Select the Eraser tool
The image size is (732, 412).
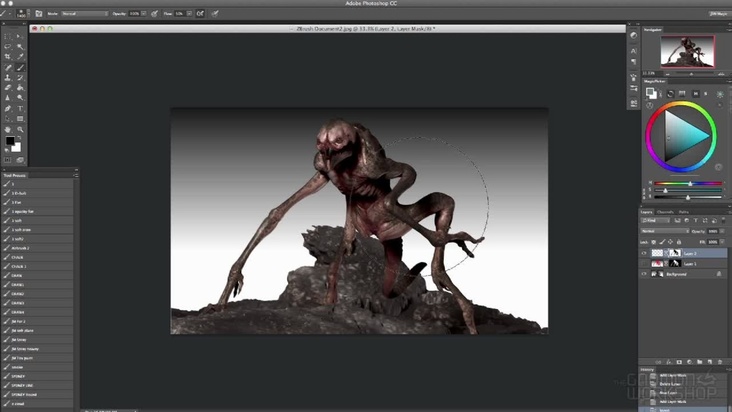click(7, 88)
